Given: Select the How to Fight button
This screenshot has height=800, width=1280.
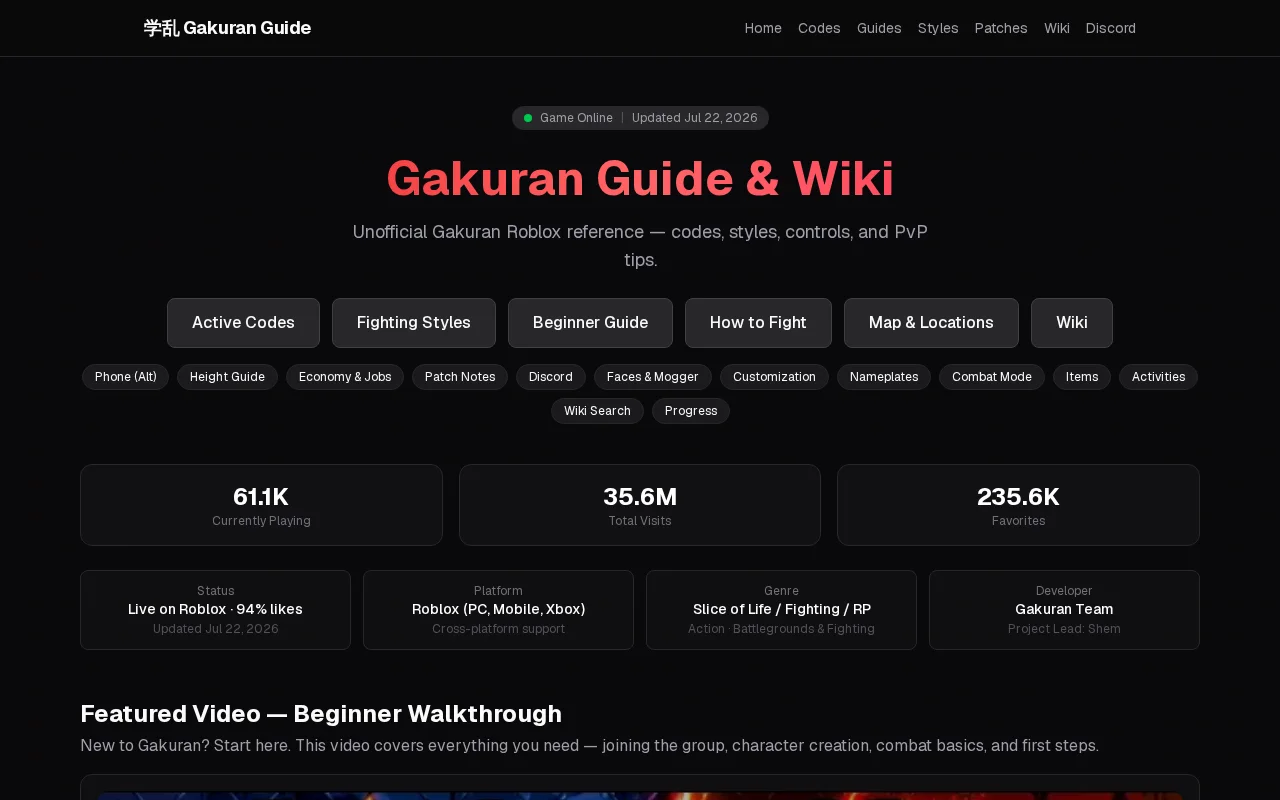Looking at the screenshot, I should (x=758, y=323).
